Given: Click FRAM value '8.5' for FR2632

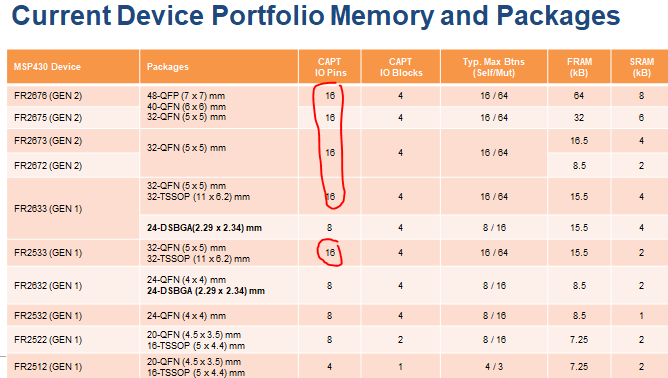Looking at the screenshot, I should coord(579,286).
